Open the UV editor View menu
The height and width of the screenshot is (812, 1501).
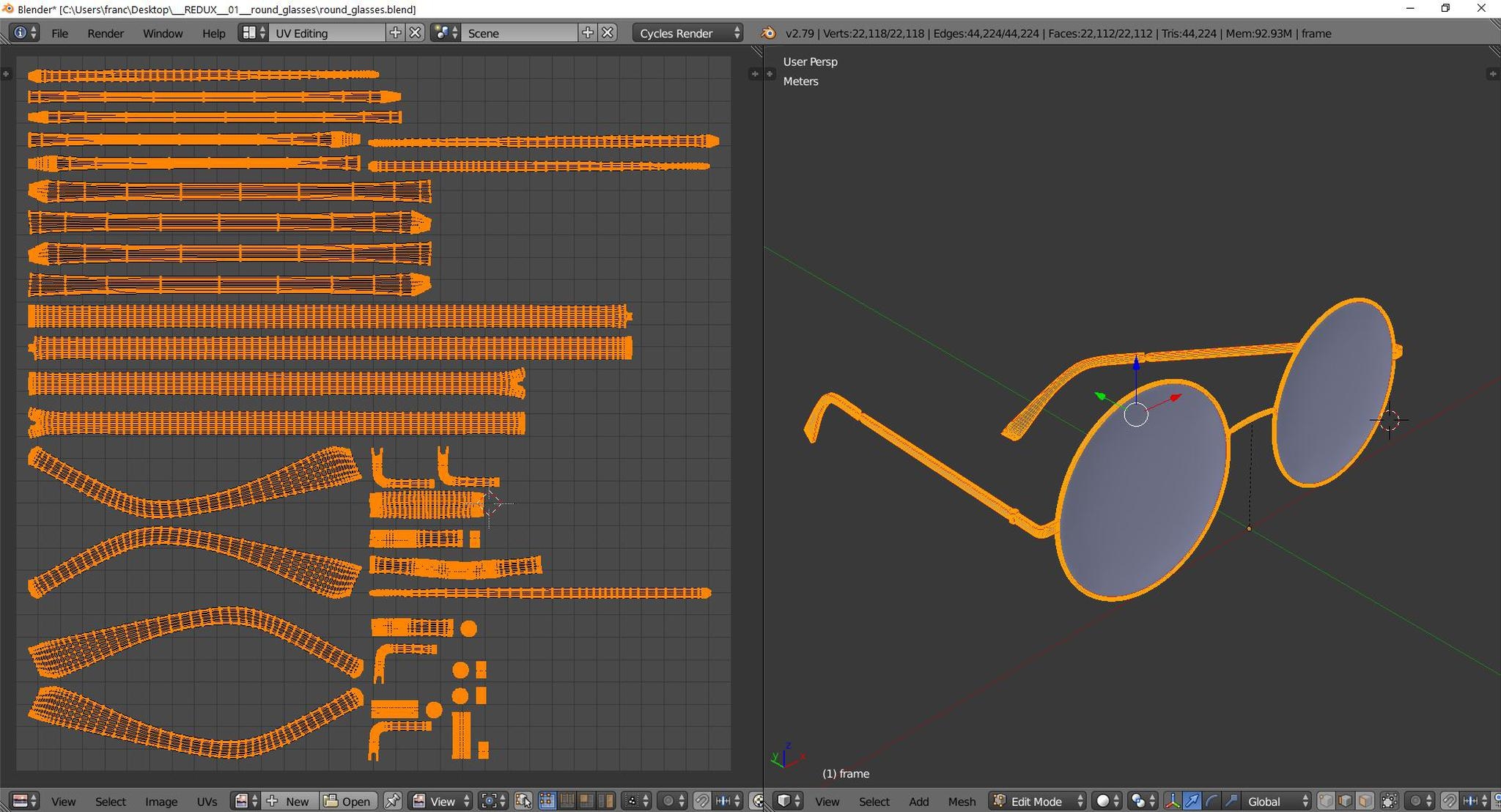tap(63, 801)
